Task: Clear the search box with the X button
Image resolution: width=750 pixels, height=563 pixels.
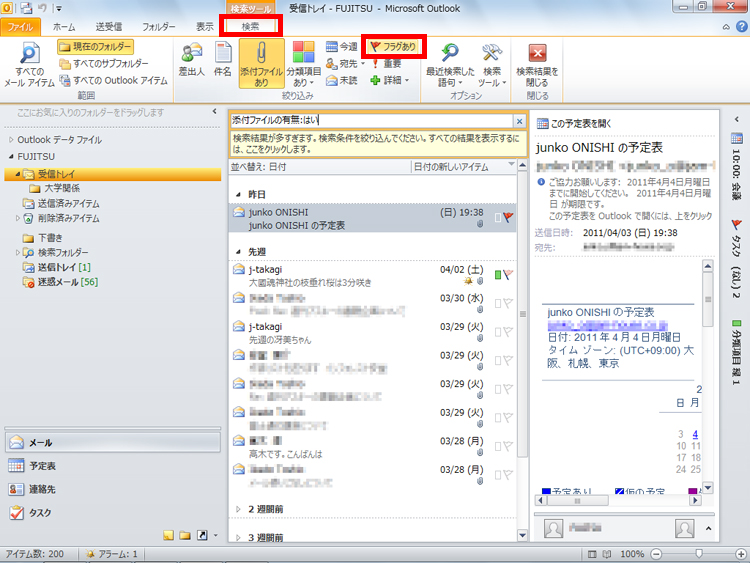Action: 519,121
